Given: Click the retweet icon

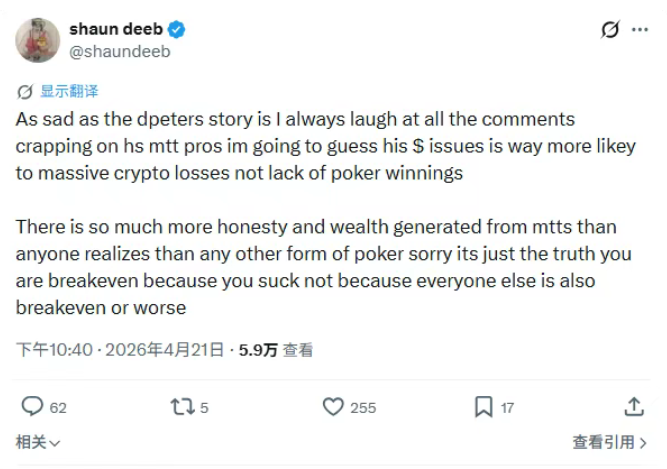Looking at the screenshot, I should pyautogui.click(x=182, y=407).
